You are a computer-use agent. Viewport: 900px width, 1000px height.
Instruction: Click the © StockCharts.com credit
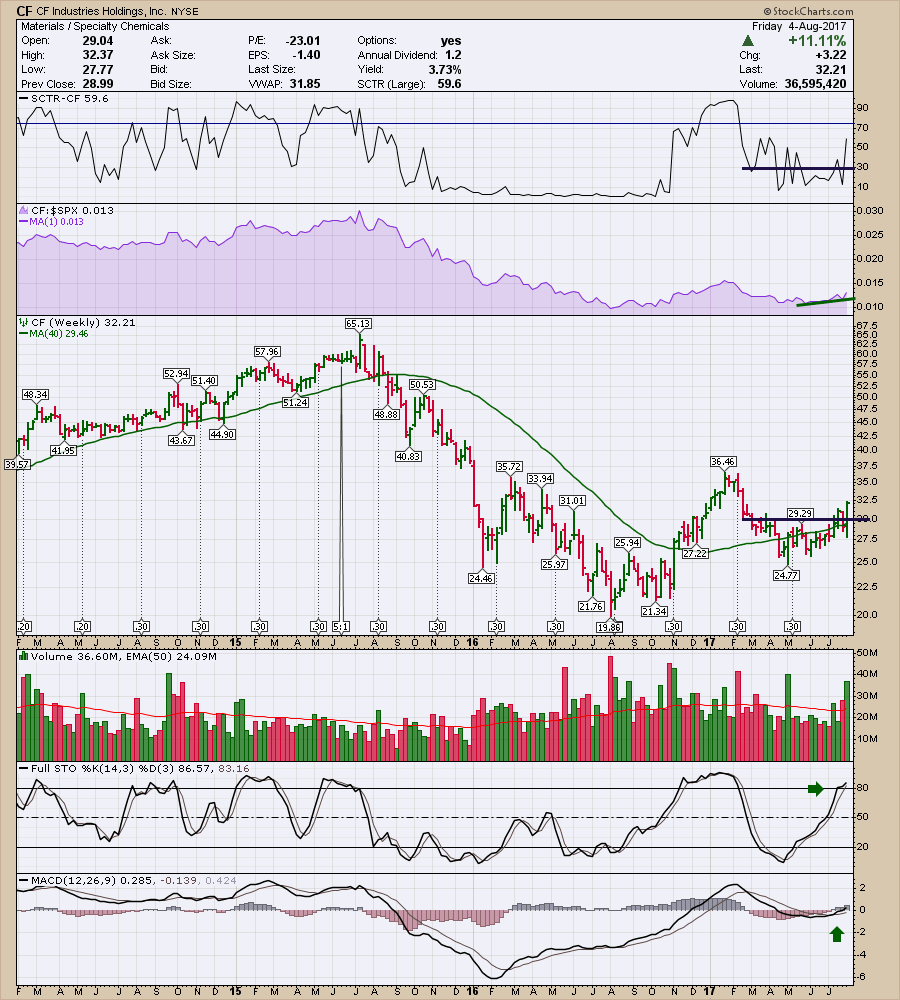point(808,11)
